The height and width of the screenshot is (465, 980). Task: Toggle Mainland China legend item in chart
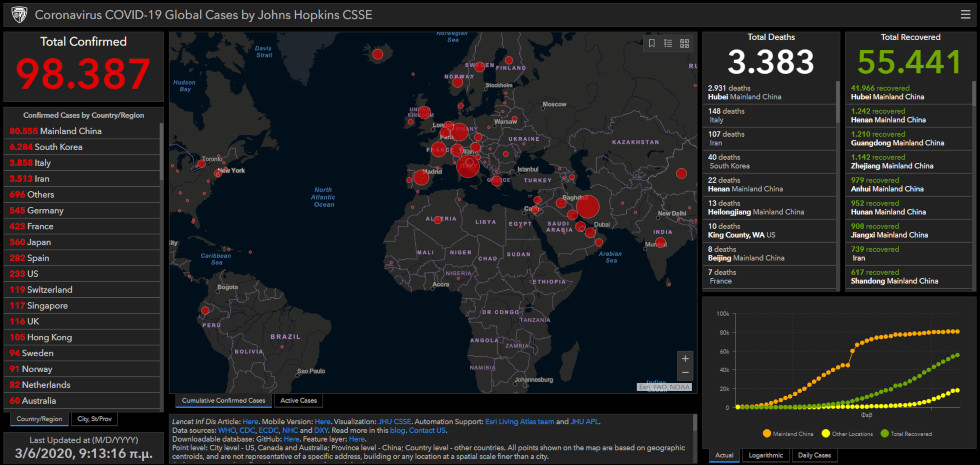tap(786, 433)
